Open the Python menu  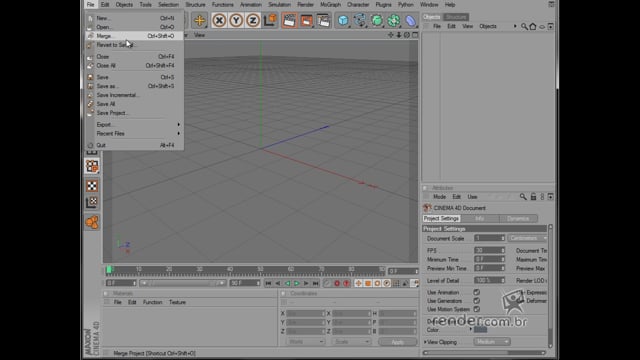point(405,4)
